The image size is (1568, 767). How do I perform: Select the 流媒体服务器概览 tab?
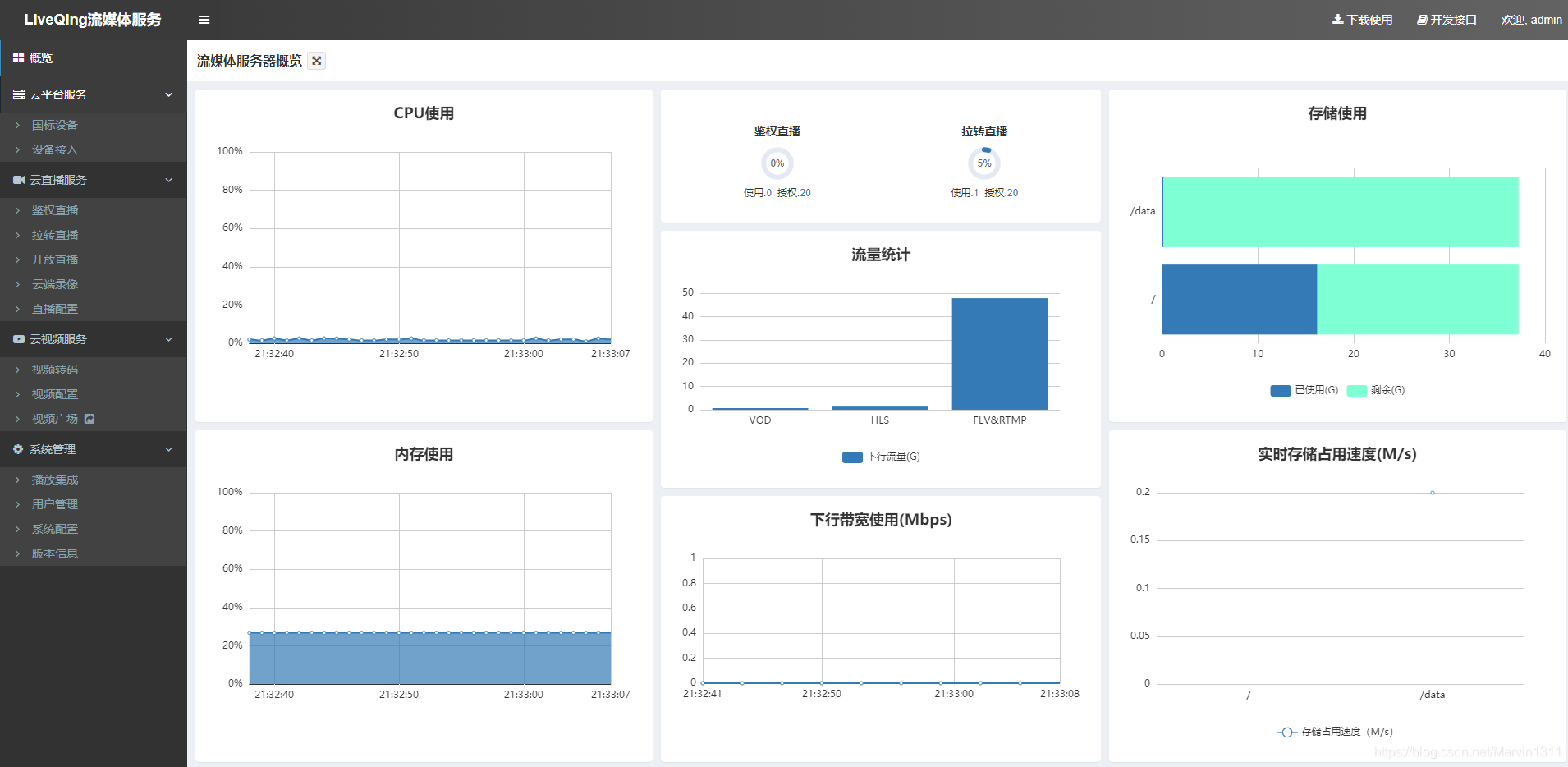(248, 60)
